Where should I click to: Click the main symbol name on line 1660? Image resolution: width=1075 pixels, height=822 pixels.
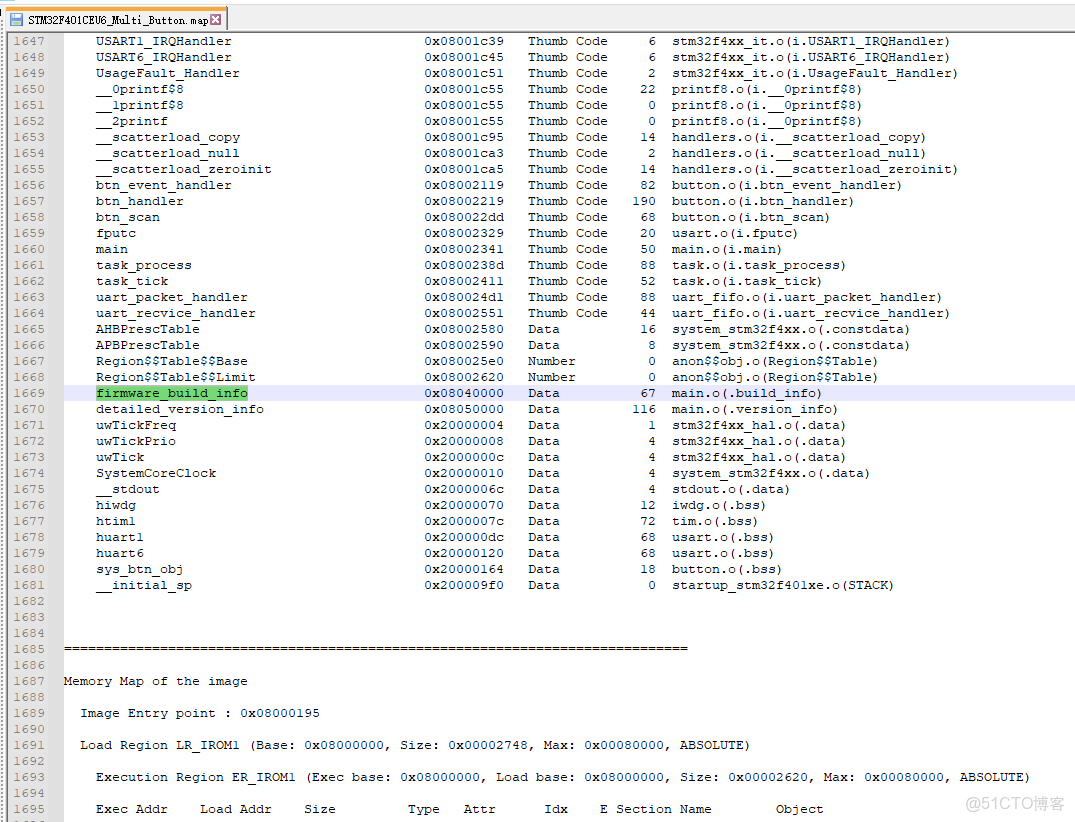112,250
